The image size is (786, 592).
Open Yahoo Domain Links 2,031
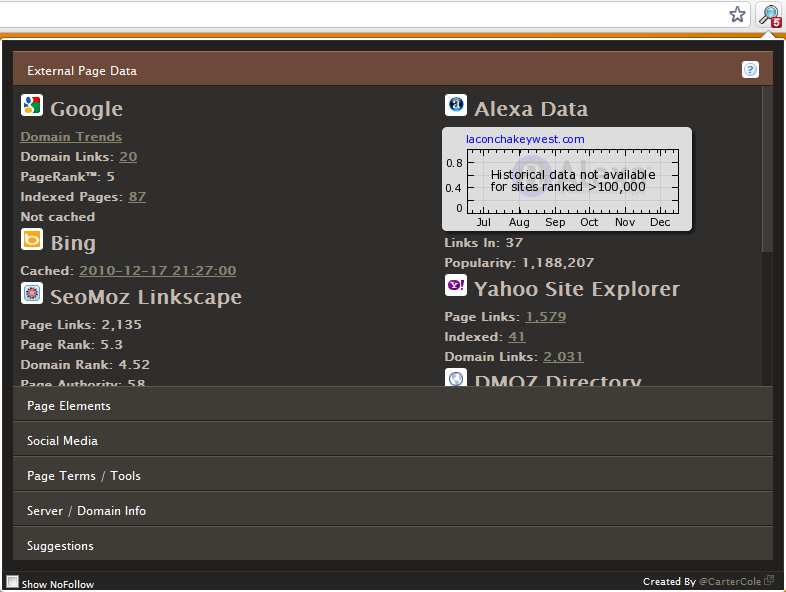coord(563,357)
